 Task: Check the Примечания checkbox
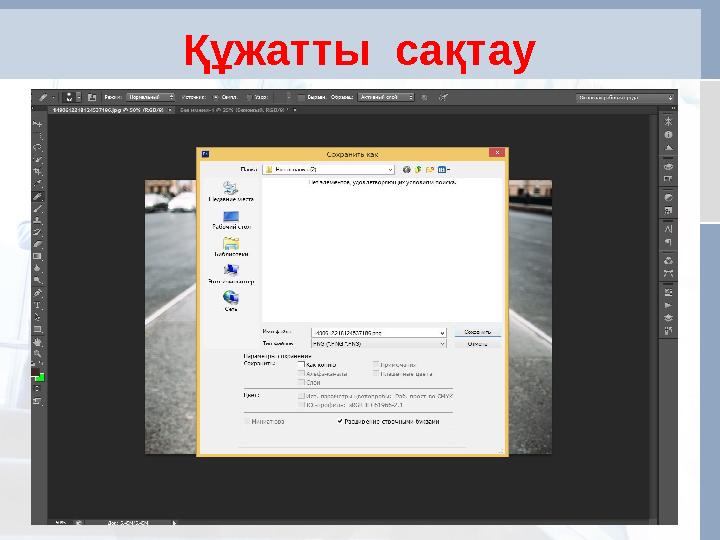(376, 364)
